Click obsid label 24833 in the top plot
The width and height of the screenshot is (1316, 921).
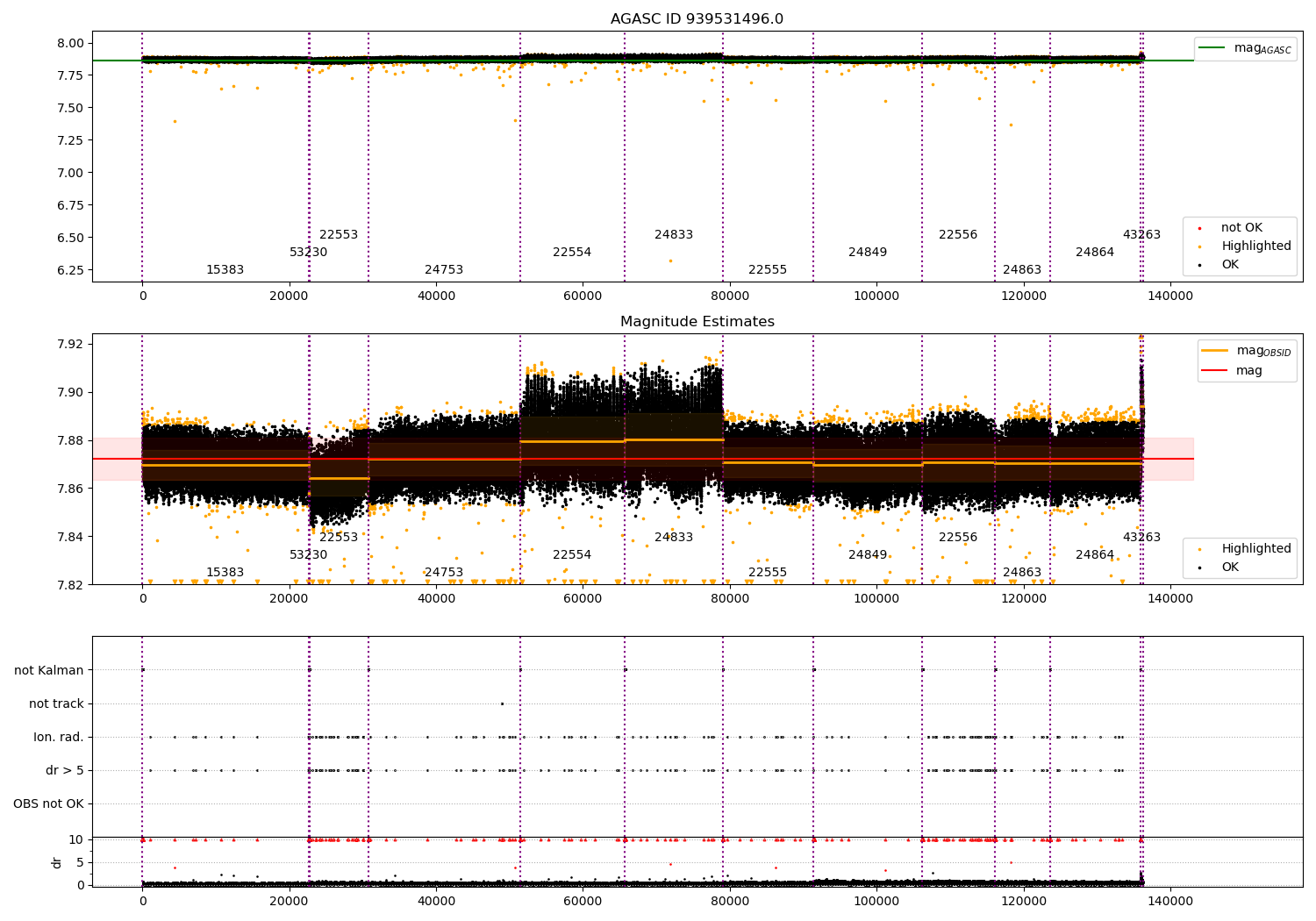[x=674, y=235]
